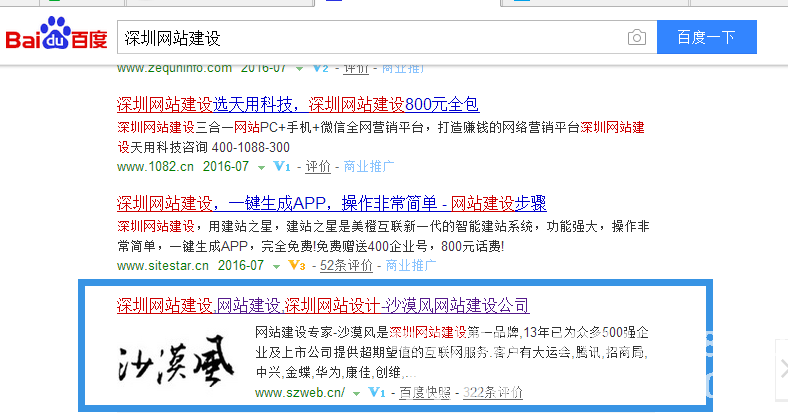The height and width of the screenshot is (415, 788).
Task: Click the www.zequninfo.com URL
Action: coord(174,68)
